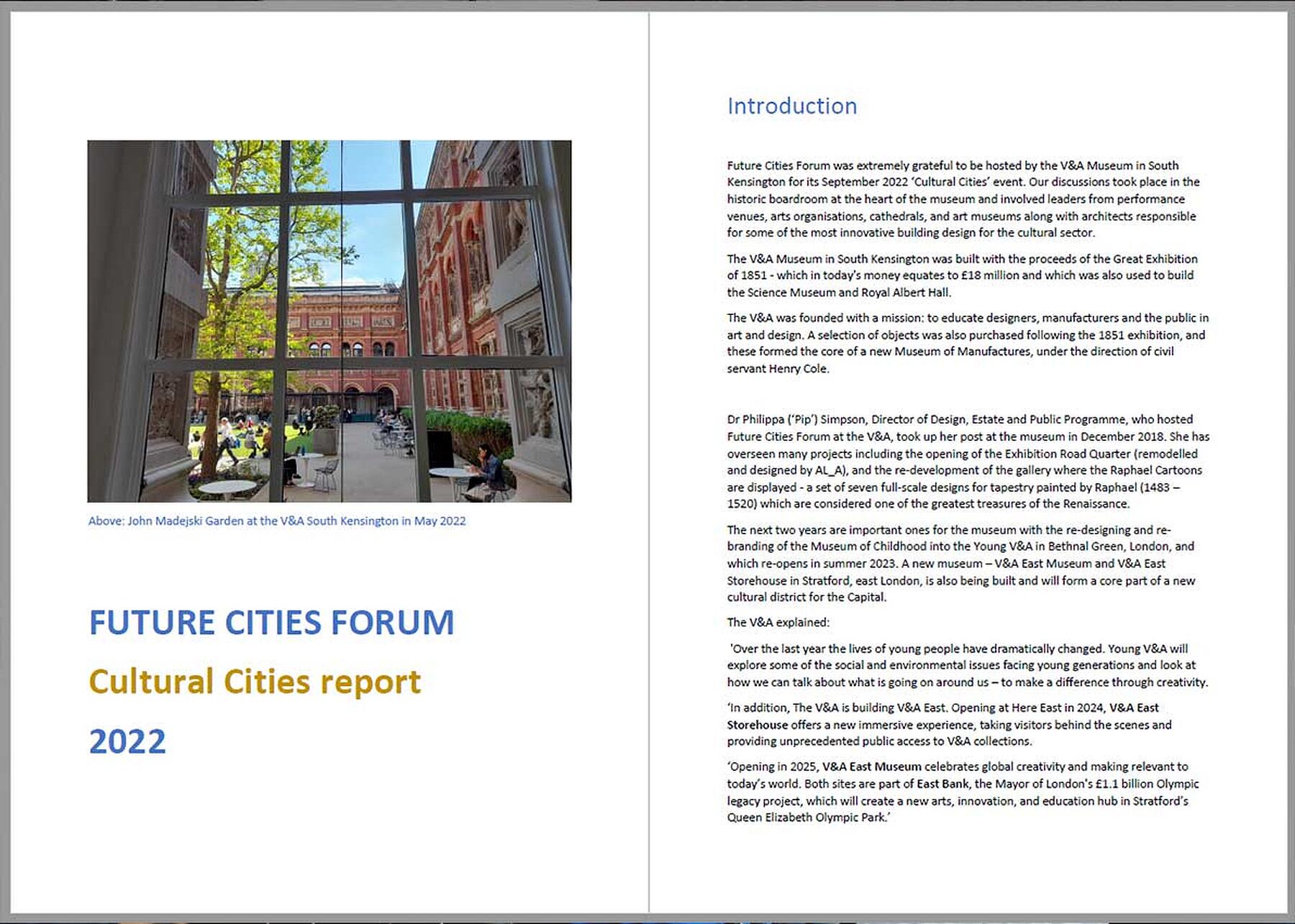
Task: Click paragraph starting 'The V&A was founded with a mission'
Action: [x=968, y=343]
